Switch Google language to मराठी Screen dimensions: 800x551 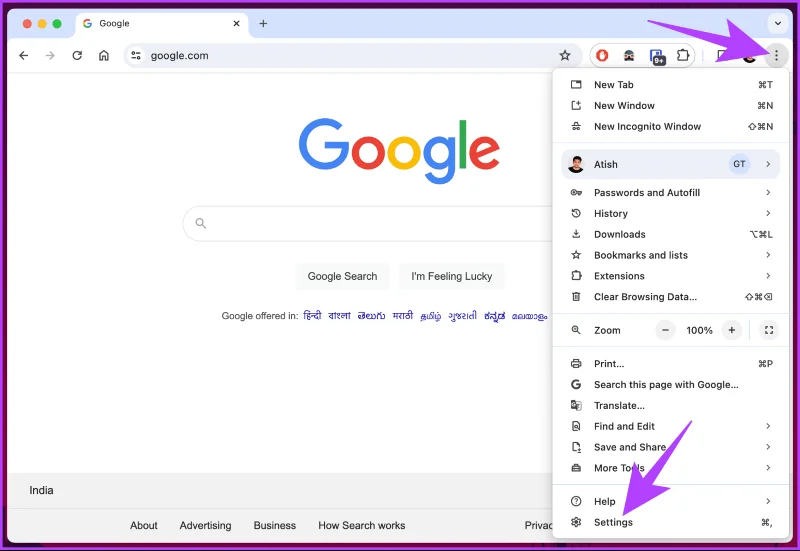[403, 316]
